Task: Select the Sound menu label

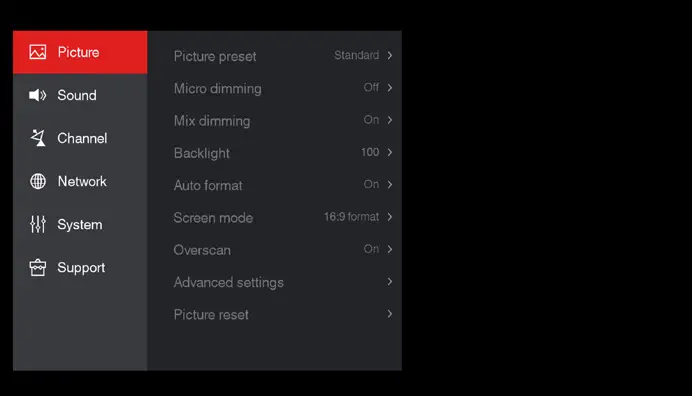Action: tap(77, 95)
